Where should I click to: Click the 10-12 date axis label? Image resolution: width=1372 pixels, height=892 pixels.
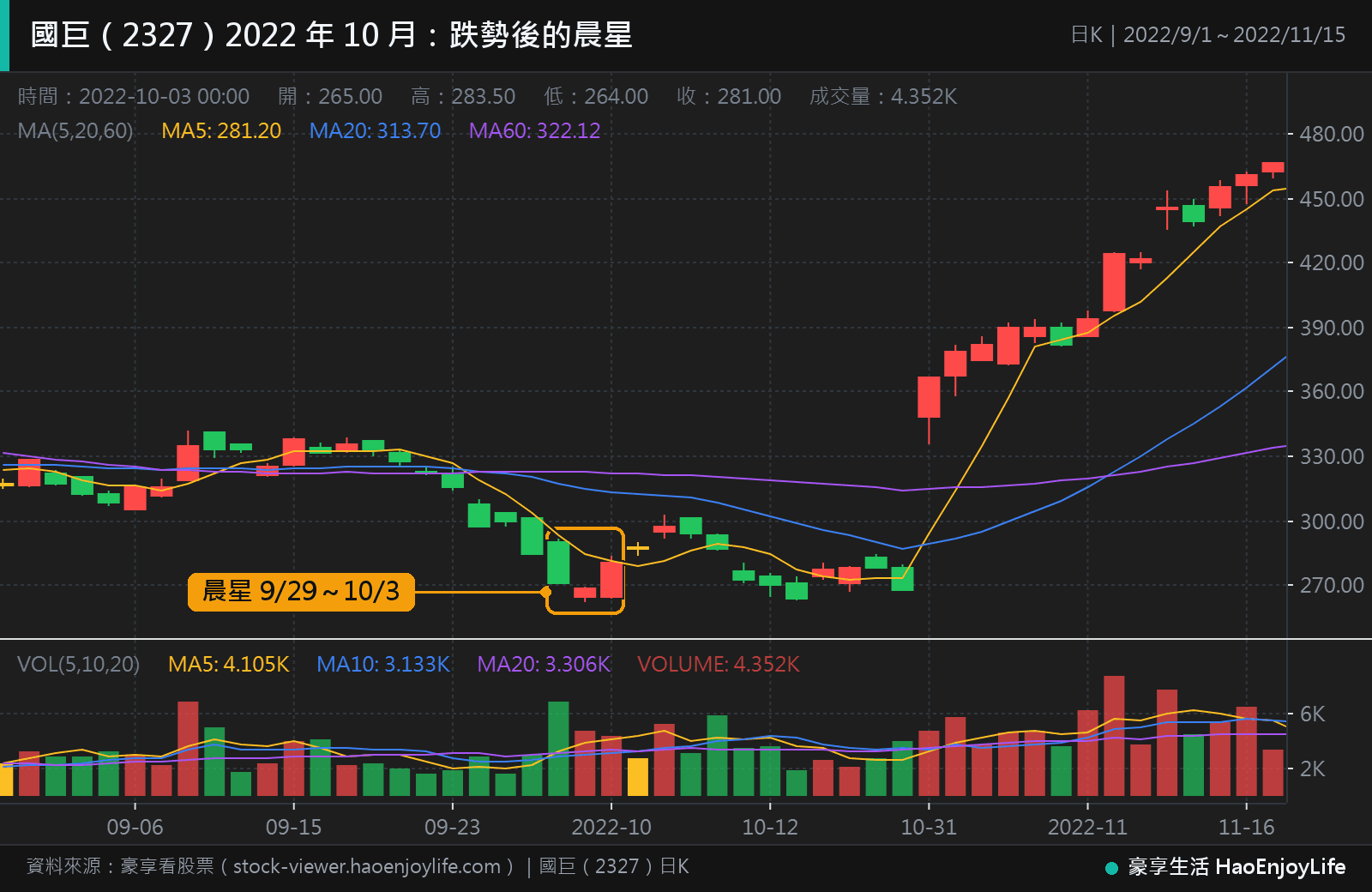tap(770, 827)
